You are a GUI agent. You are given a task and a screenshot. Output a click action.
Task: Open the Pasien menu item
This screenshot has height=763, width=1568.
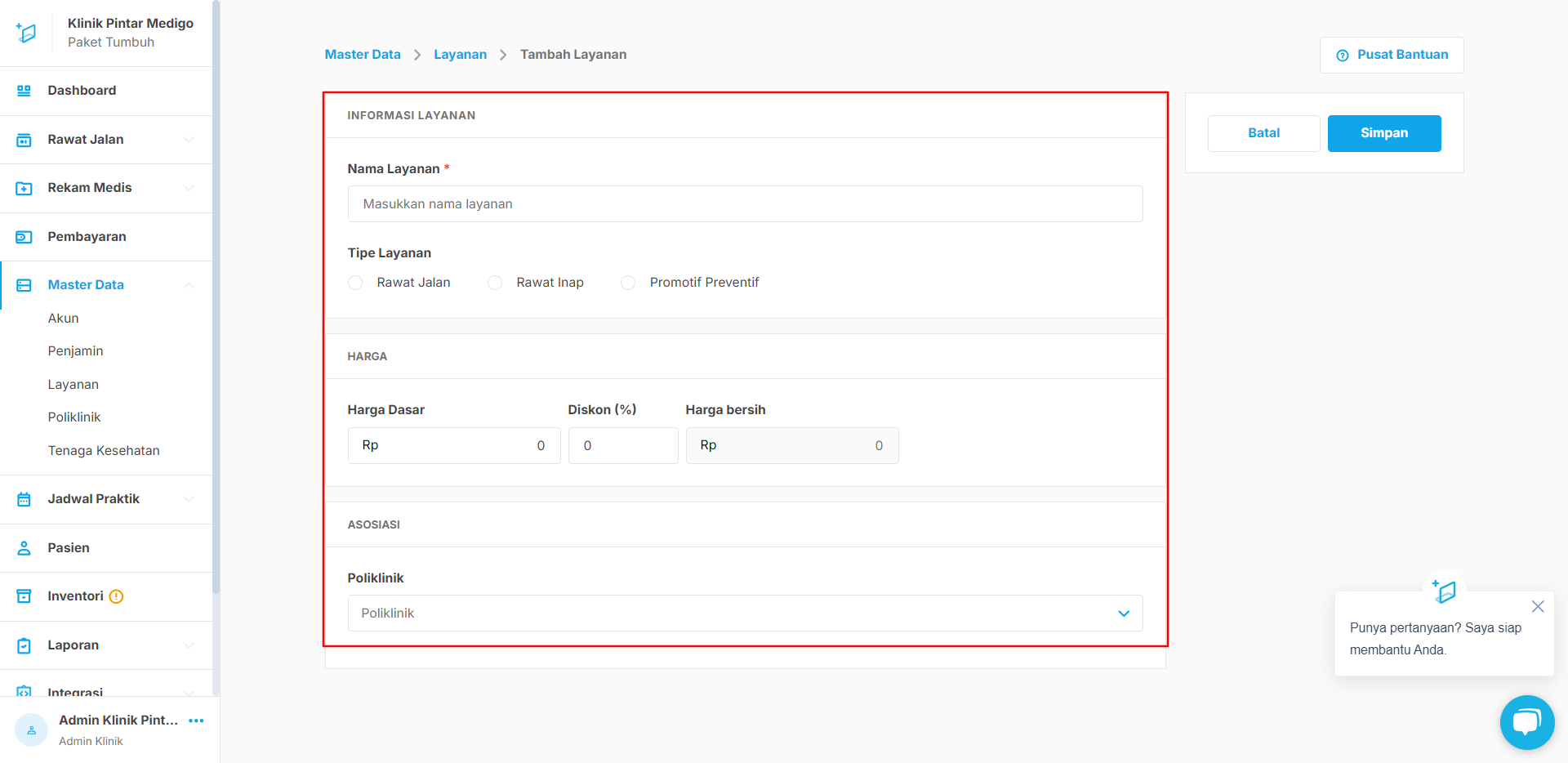(106, 548)
